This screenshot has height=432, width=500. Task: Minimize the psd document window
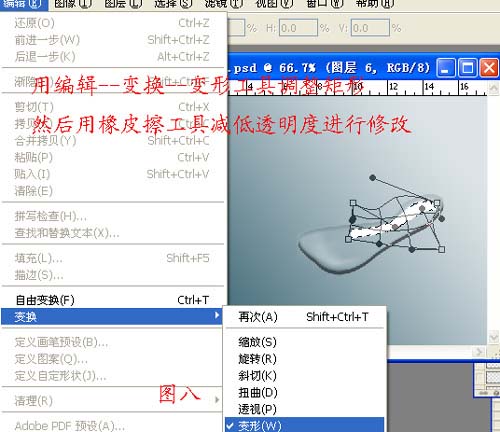[x=445, y=68]
